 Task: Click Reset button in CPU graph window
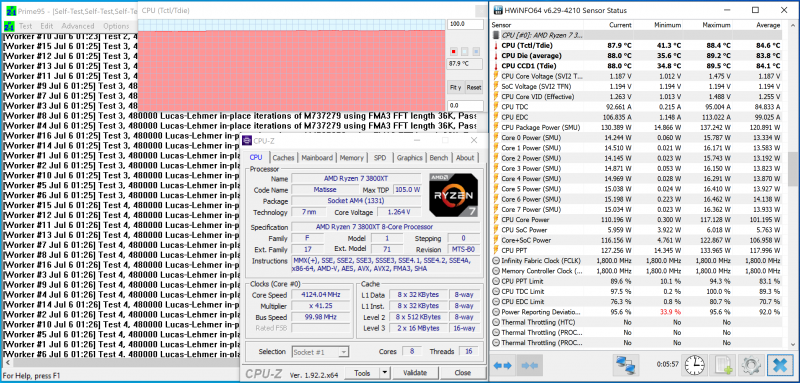coord(474,87)
